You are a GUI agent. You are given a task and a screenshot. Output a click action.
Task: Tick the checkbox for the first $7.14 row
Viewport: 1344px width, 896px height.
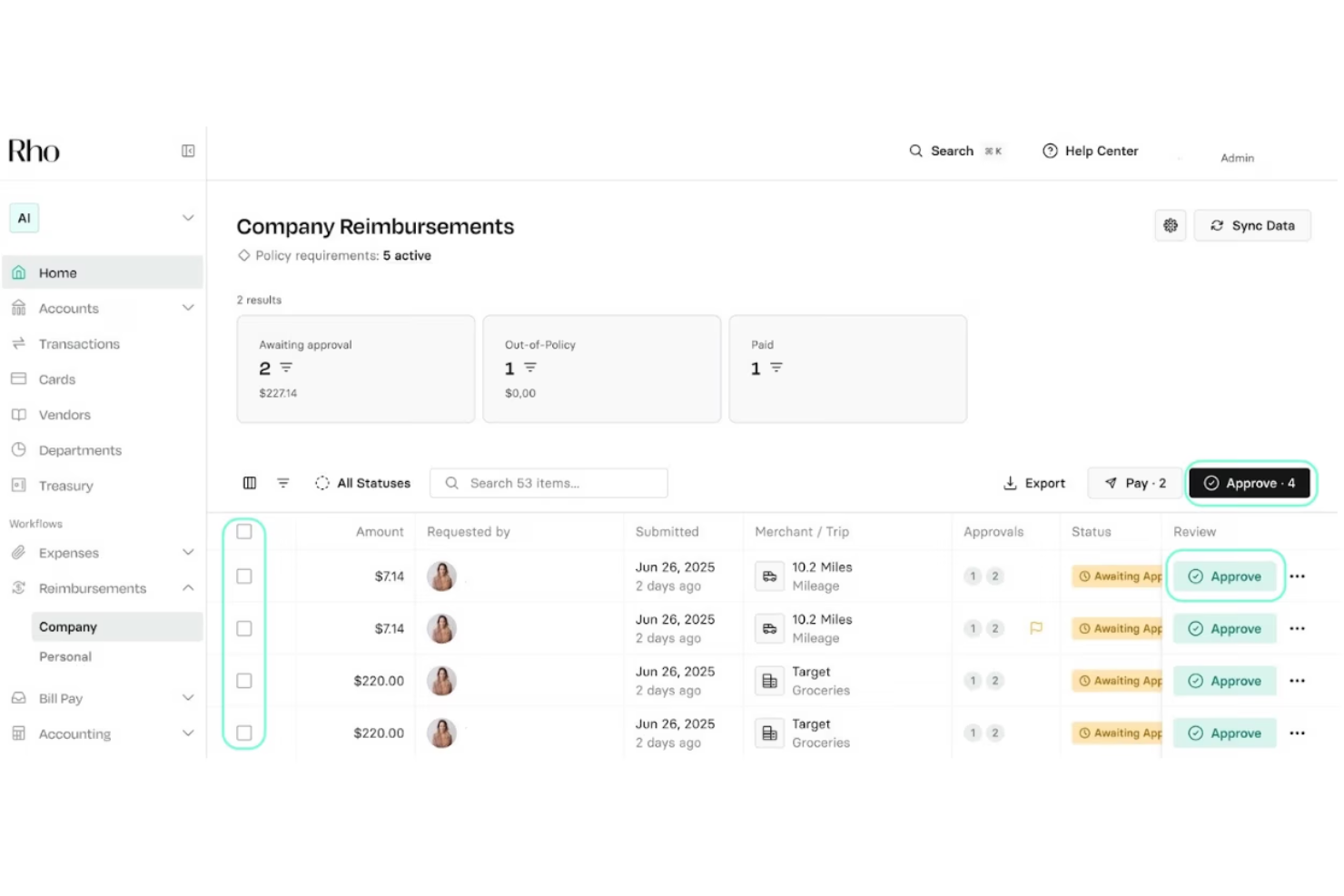click(243, 576)
